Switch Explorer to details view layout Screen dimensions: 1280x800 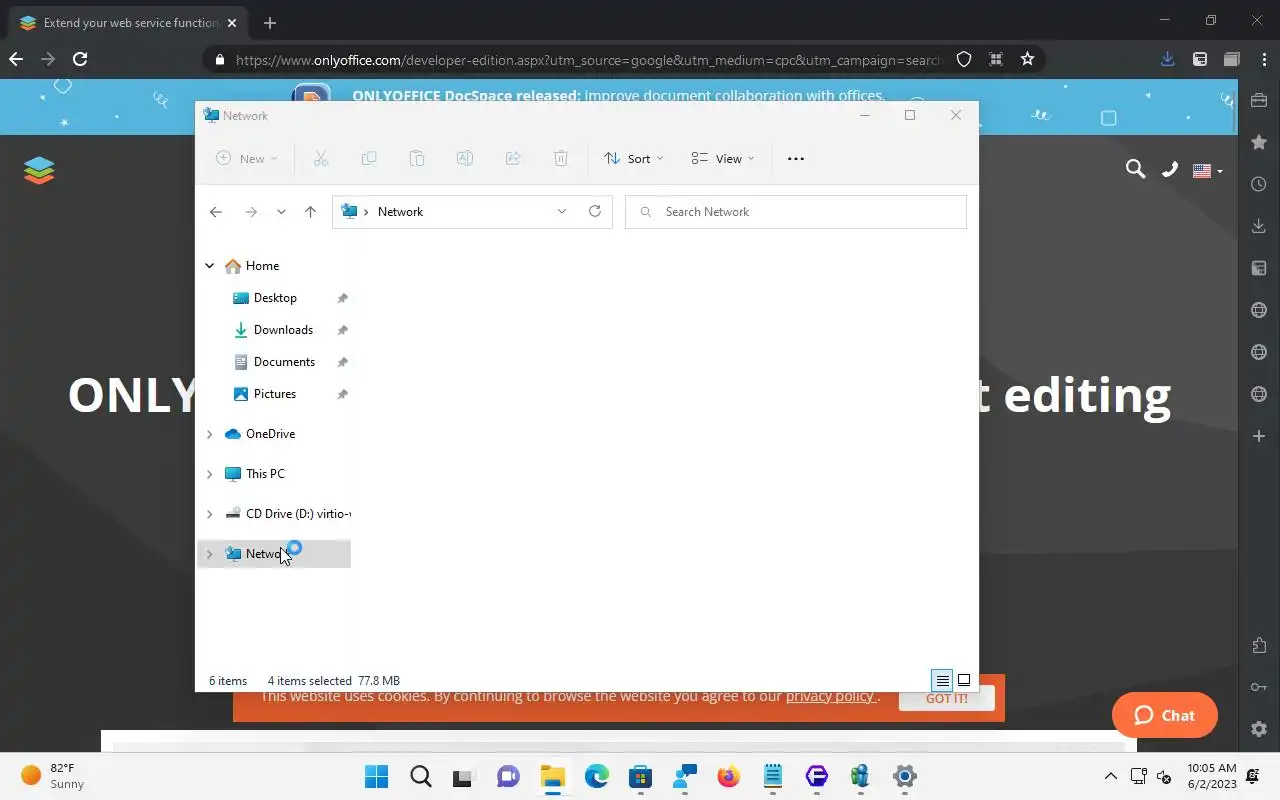point(942,680)
